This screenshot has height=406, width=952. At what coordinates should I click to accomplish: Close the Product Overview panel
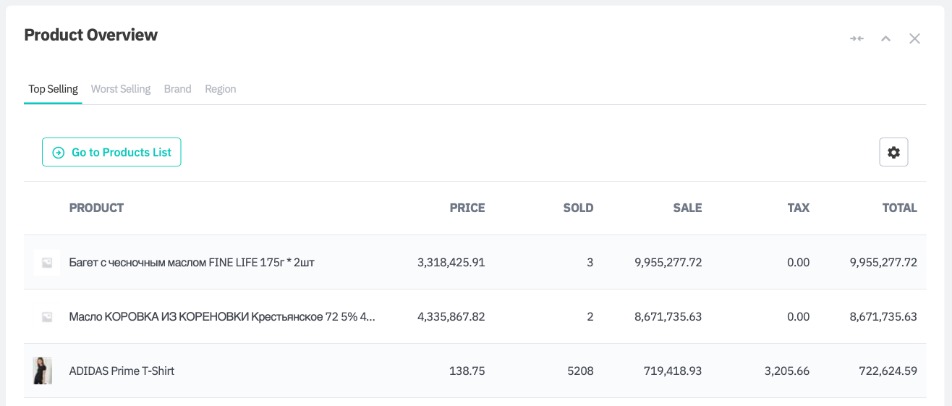click(914, 38)
